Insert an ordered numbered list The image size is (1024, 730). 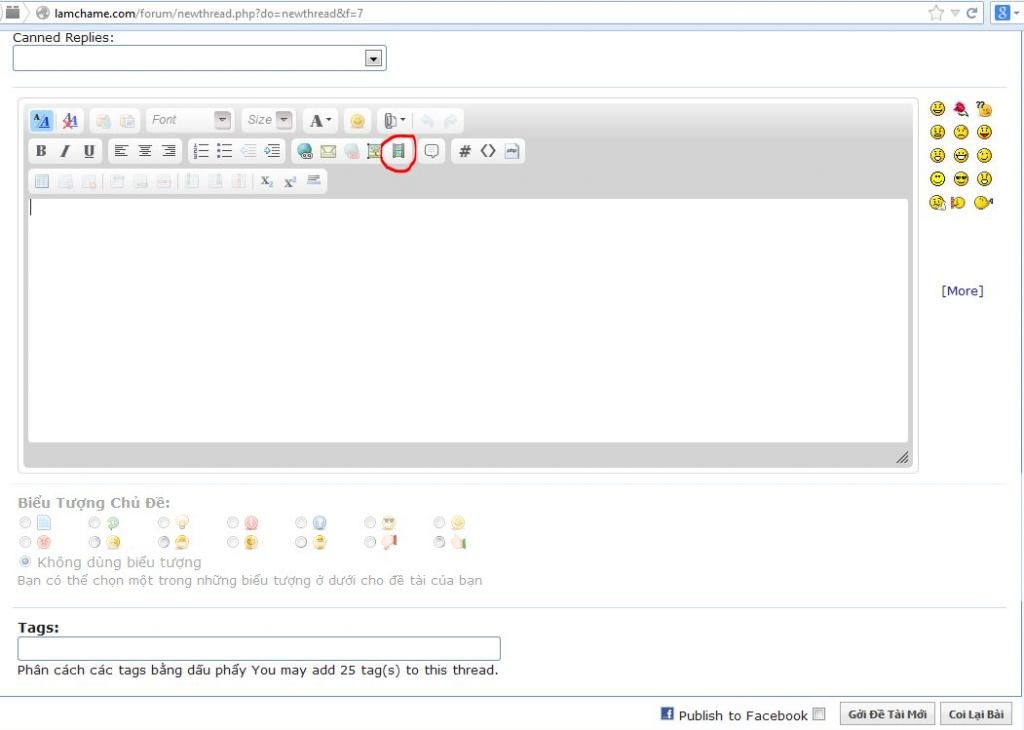tap(201, 151)
